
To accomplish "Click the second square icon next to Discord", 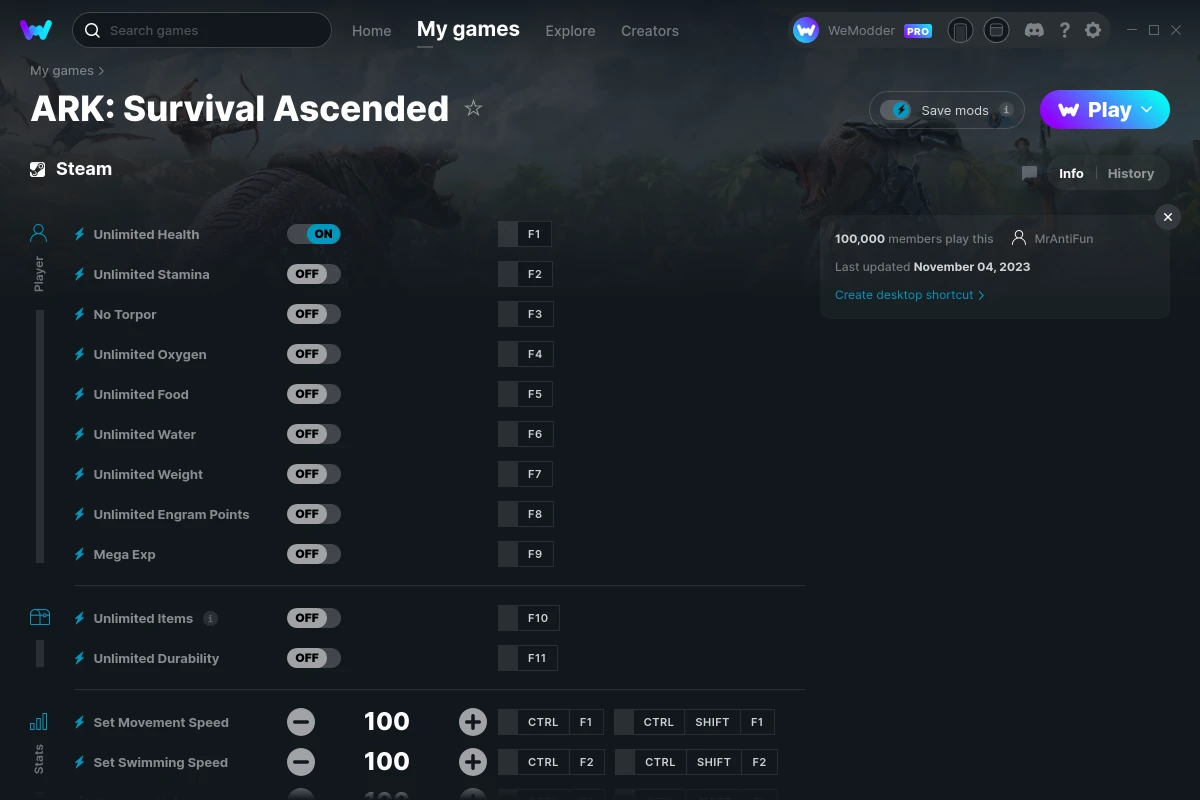I will pos(996,30).
